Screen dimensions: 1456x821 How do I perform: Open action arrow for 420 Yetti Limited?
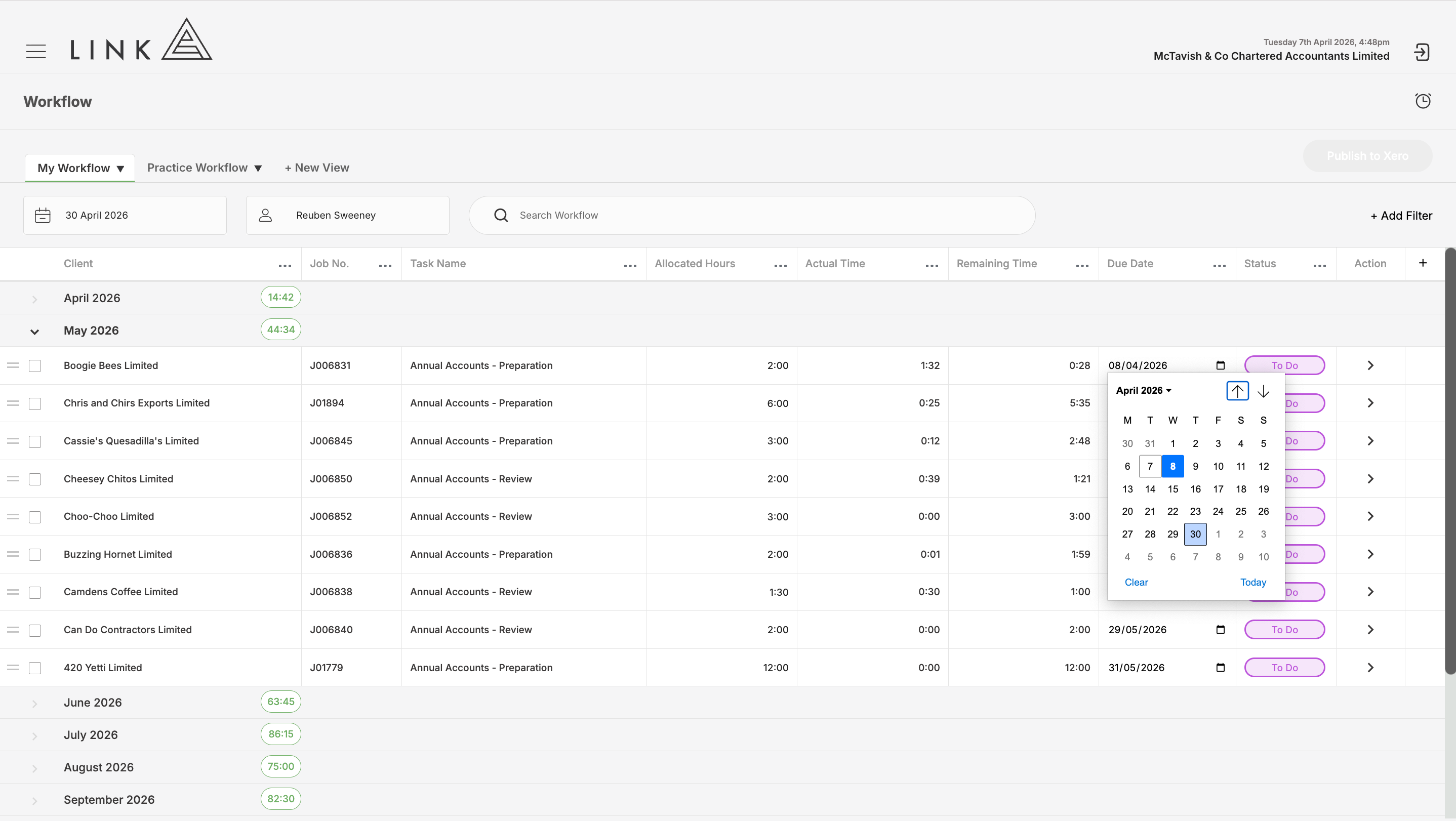1370,667
